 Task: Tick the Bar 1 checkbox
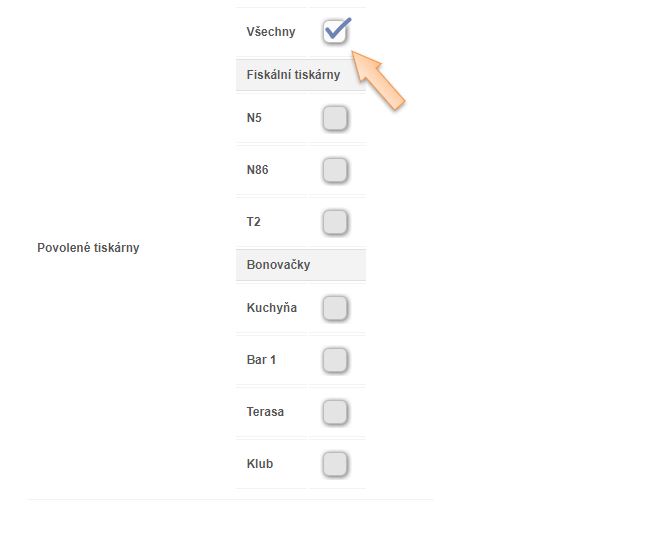point(335,360)
